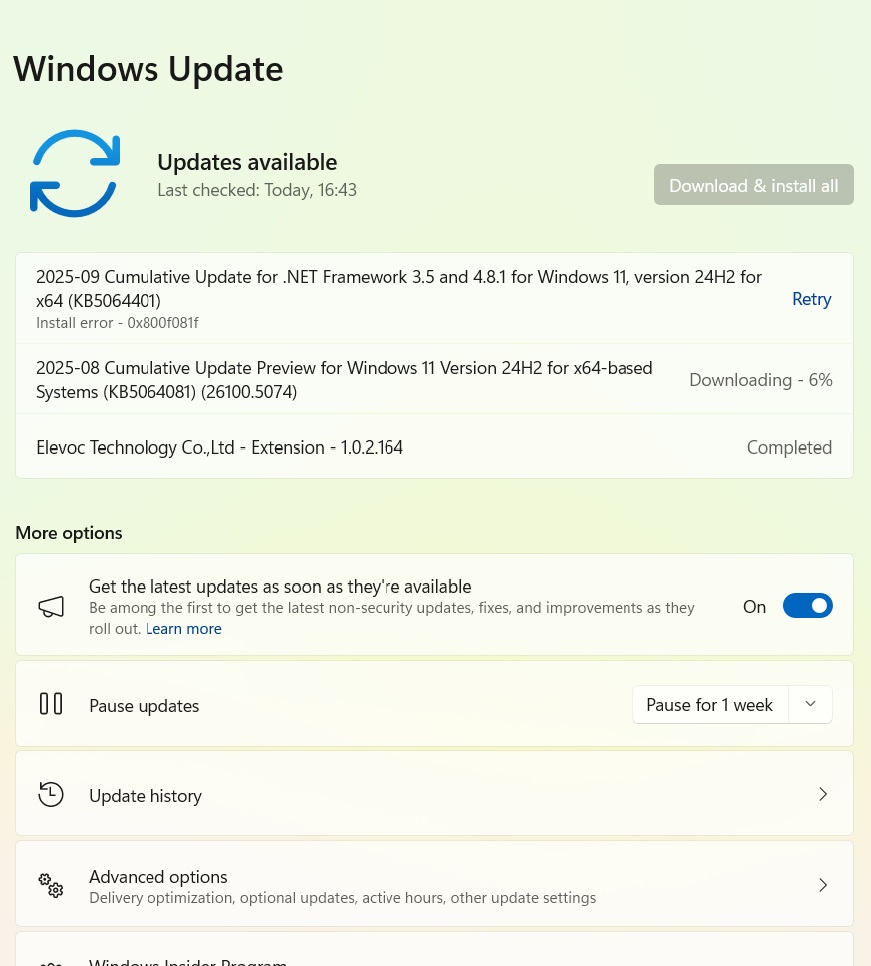
Task: Click the install error code 0x800f081f
Action: tap(117, 321)
